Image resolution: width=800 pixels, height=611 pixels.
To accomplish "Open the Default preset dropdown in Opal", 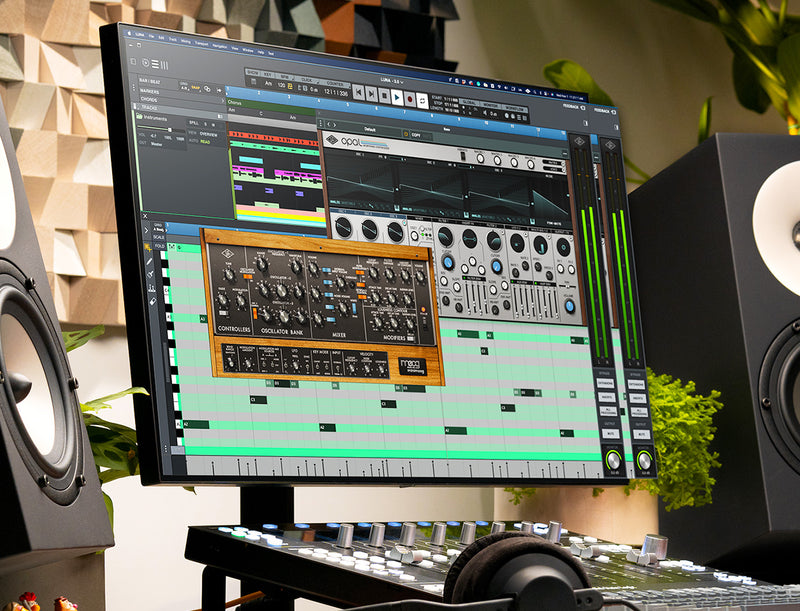I will coord(370,130).
